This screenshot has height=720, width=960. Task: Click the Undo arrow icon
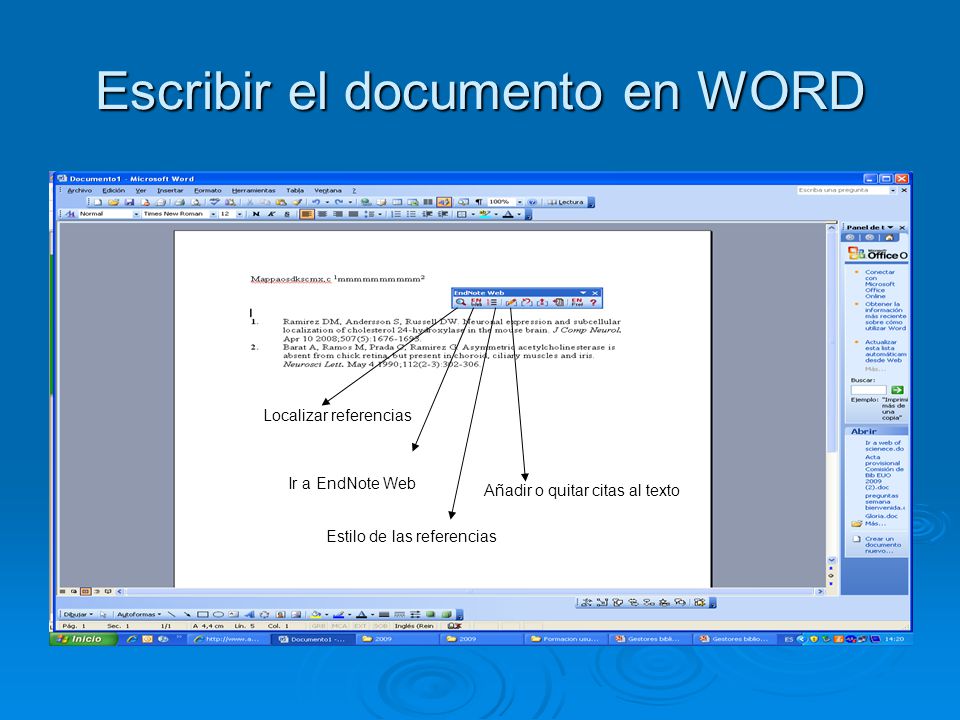(316, 202)
